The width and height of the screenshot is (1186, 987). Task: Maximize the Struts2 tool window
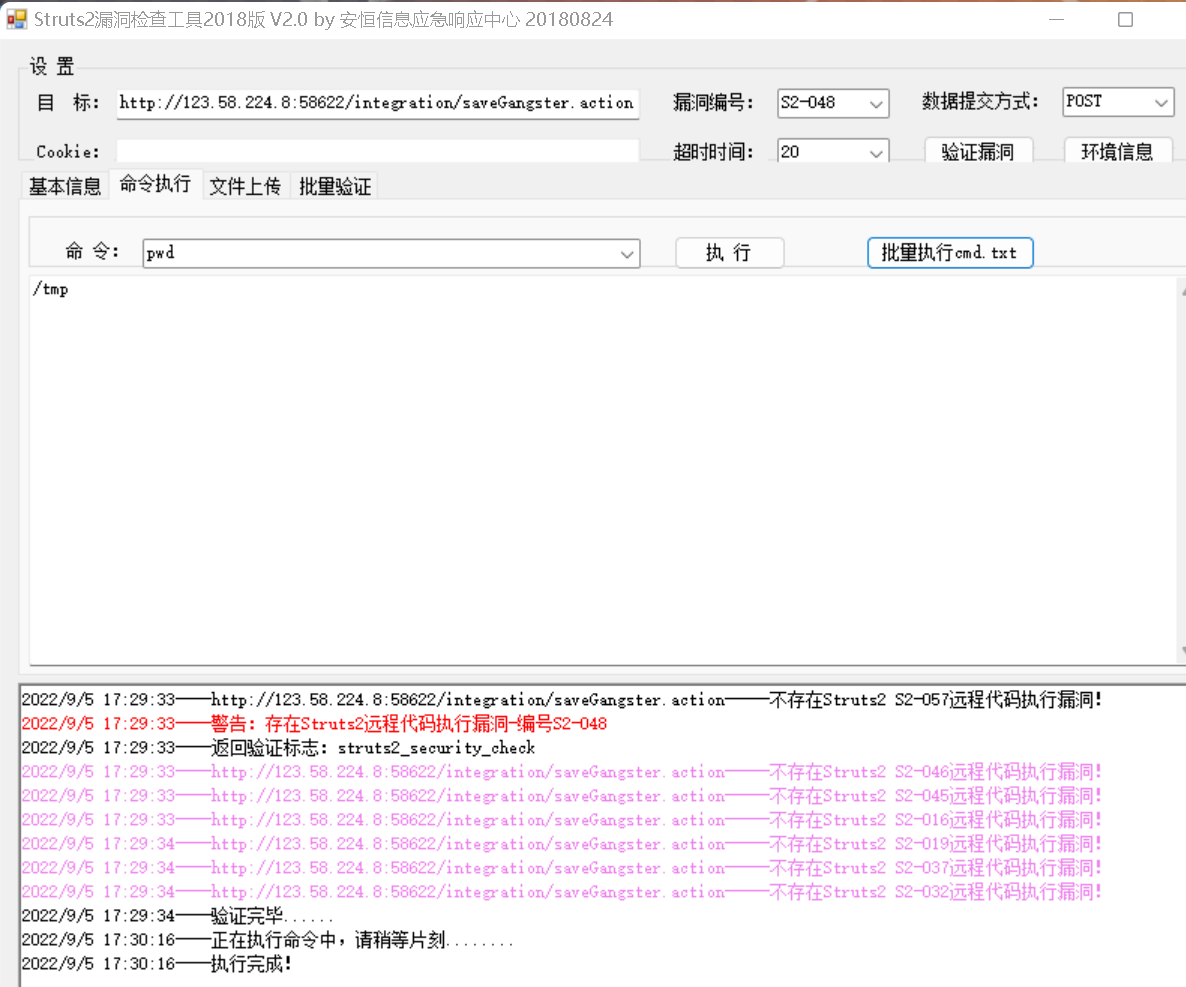coord(1125,20)
